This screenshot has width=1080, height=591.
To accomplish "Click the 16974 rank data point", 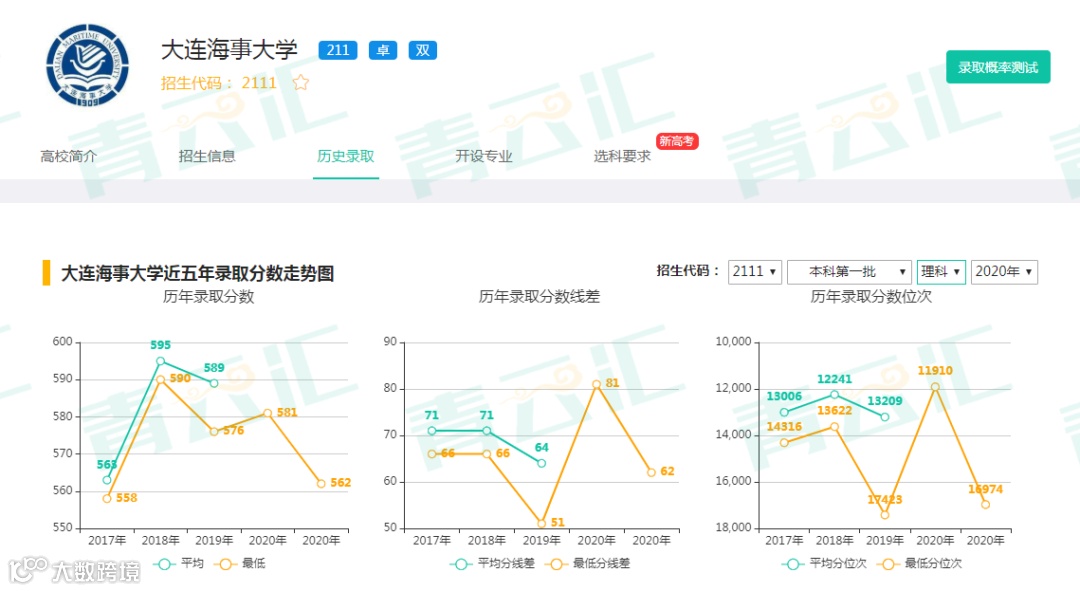I will point(986,505).
